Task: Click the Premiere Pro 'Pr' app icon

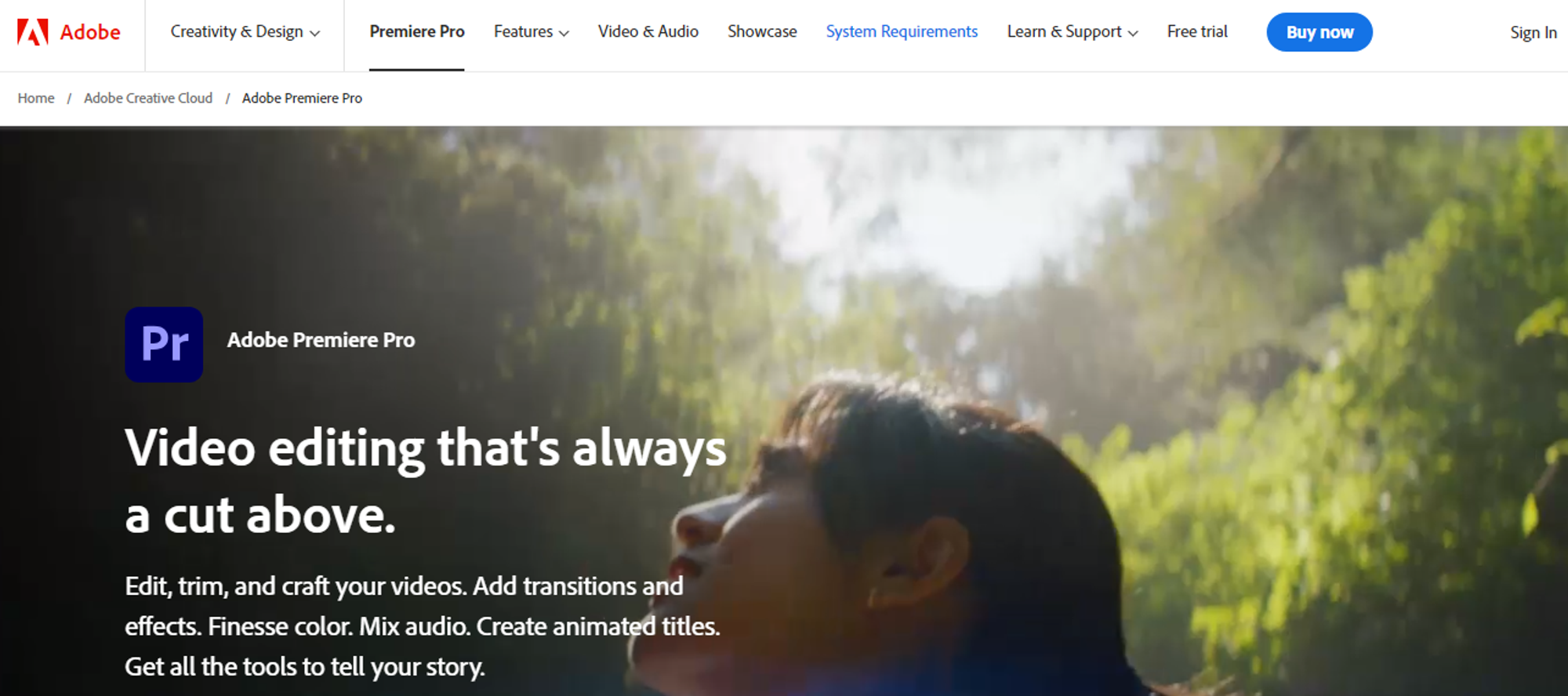Action: (x=164, y=344)
